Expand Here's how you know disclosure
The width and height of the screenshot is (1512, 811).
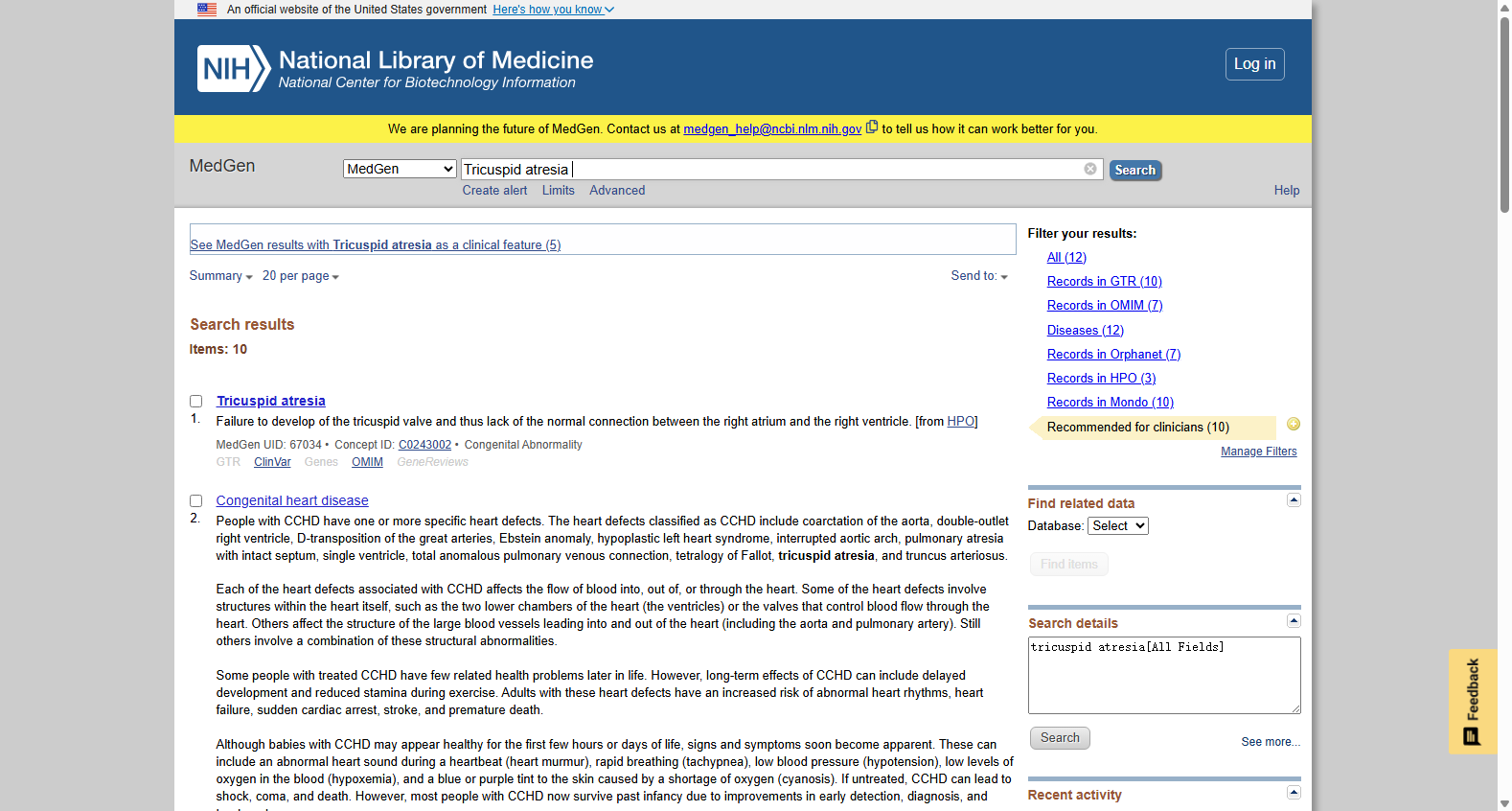click(554, 10)
